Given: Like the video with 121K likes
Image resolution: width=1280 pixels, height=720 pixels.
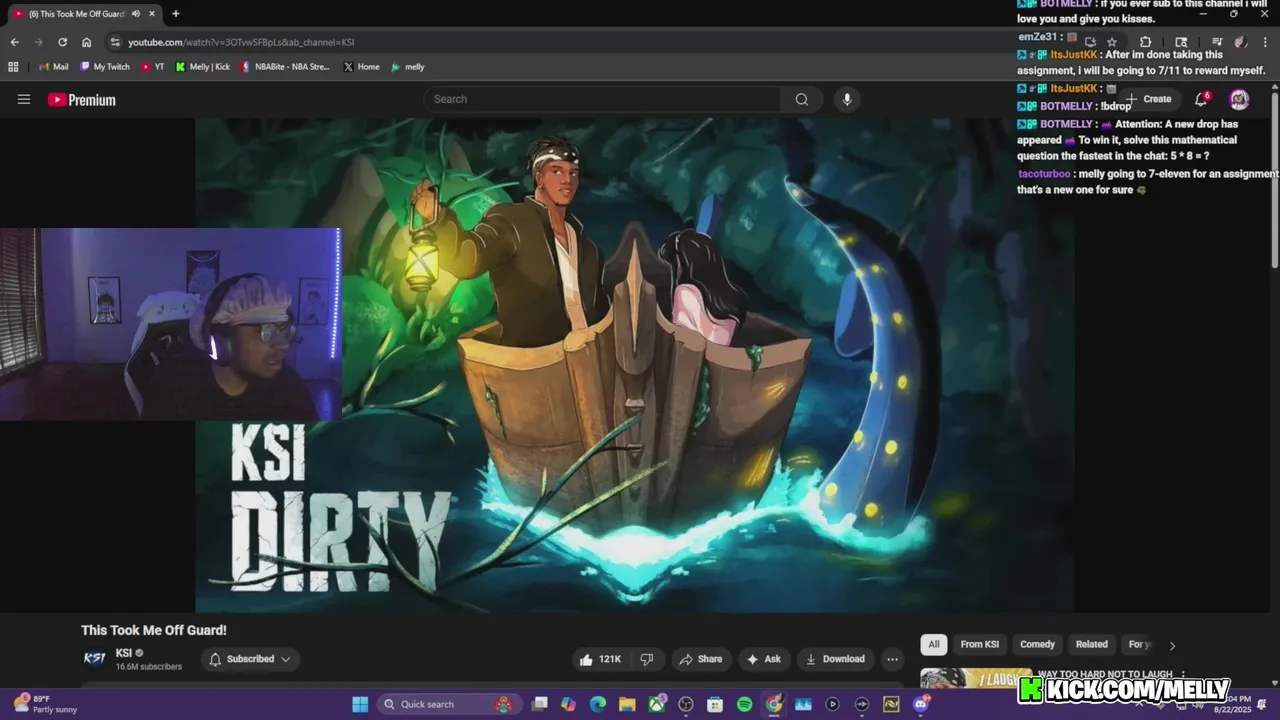Looking at the screenshot, I should 600,659.
